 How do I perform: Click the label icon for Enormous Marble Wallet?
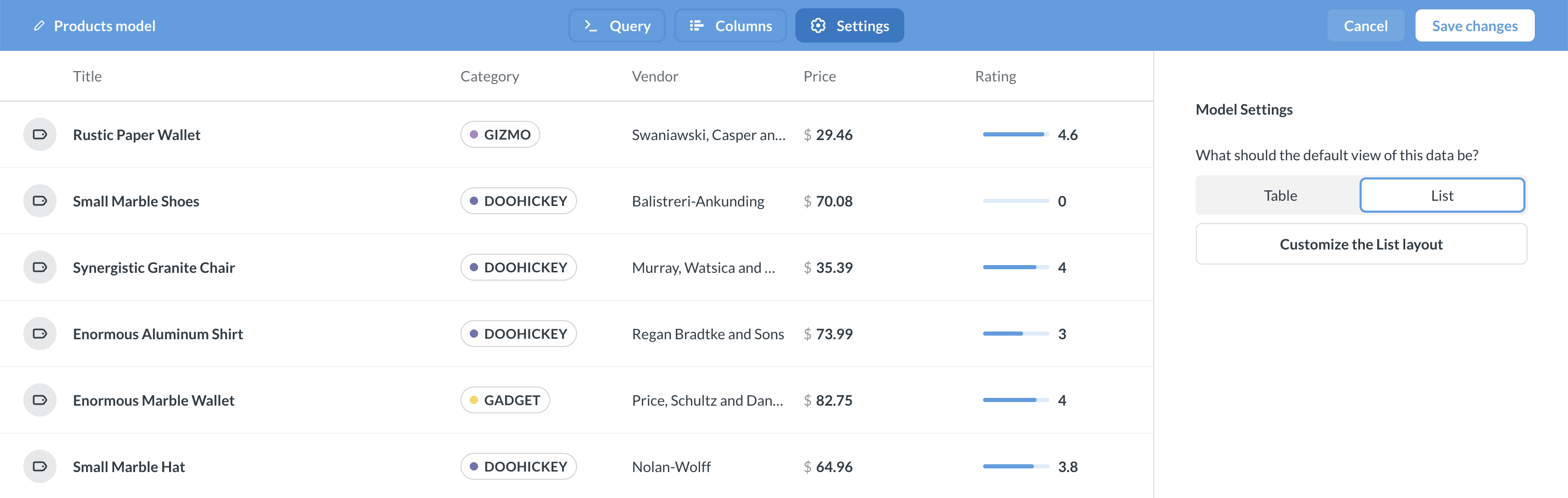pos(39,400)
